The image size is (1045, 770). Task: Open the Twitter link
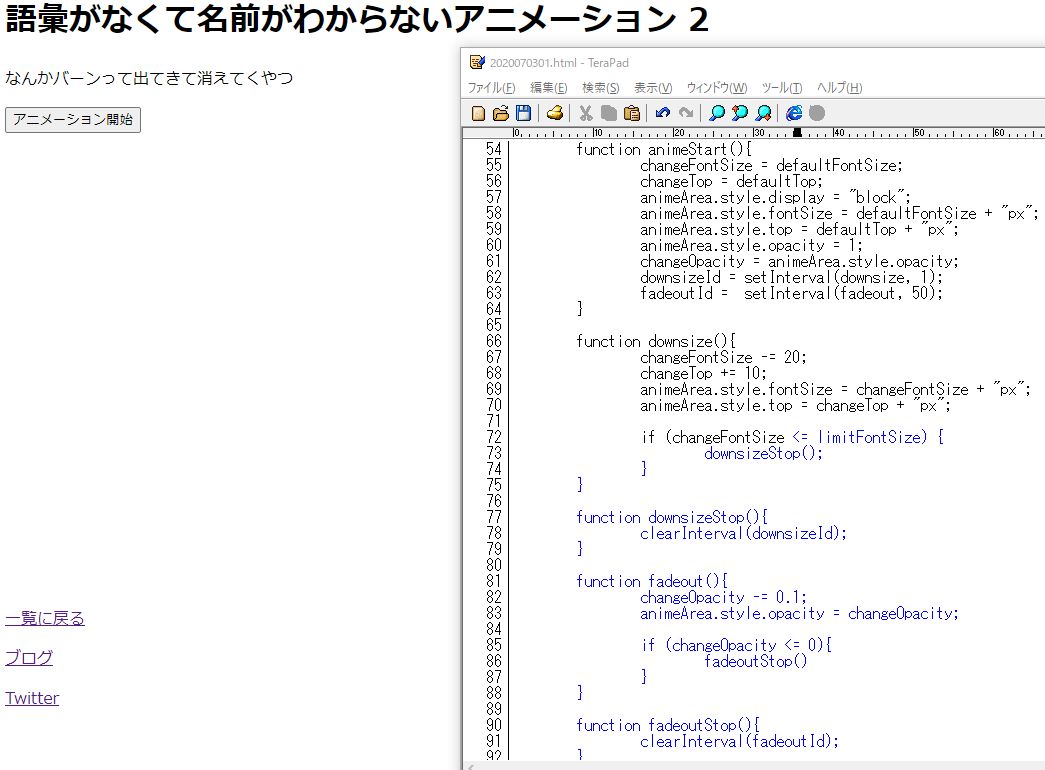pyautogui.click(x=31, y=697)
